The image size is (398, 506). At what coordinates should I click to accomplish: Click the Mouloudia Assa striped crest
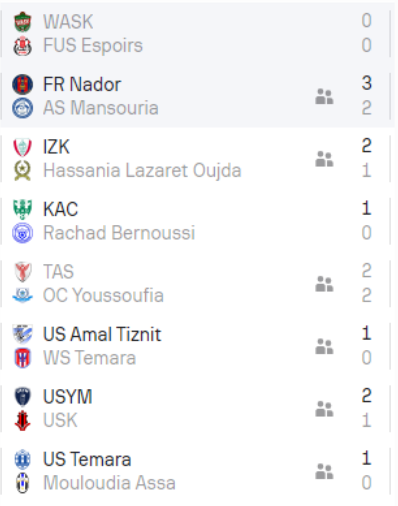[x=22, y=483]
